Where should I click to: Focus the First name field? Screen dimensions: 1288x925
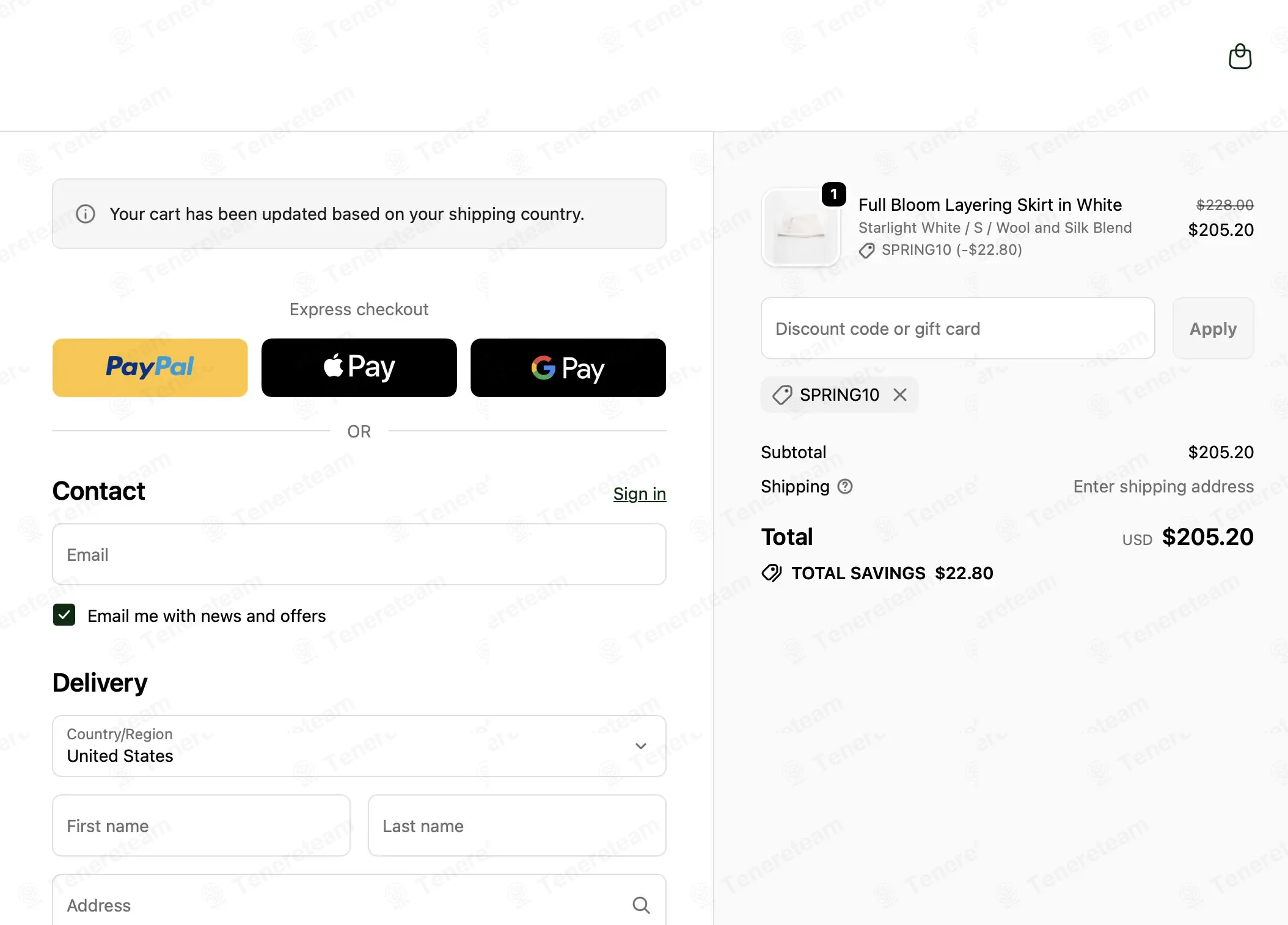point(202,825)
